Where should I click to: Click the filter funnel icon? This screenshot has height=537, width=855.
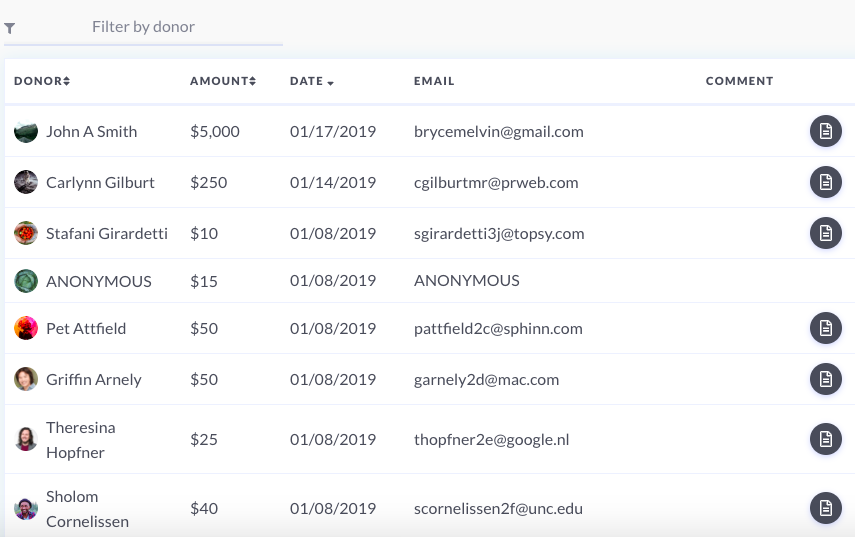pyautogui.click(x=9, y=28)
